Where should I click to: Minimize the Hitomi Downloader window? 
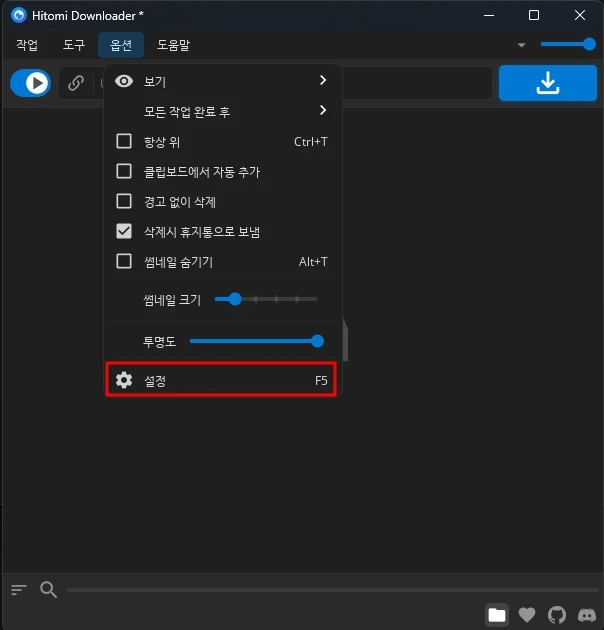coord(489,15)
